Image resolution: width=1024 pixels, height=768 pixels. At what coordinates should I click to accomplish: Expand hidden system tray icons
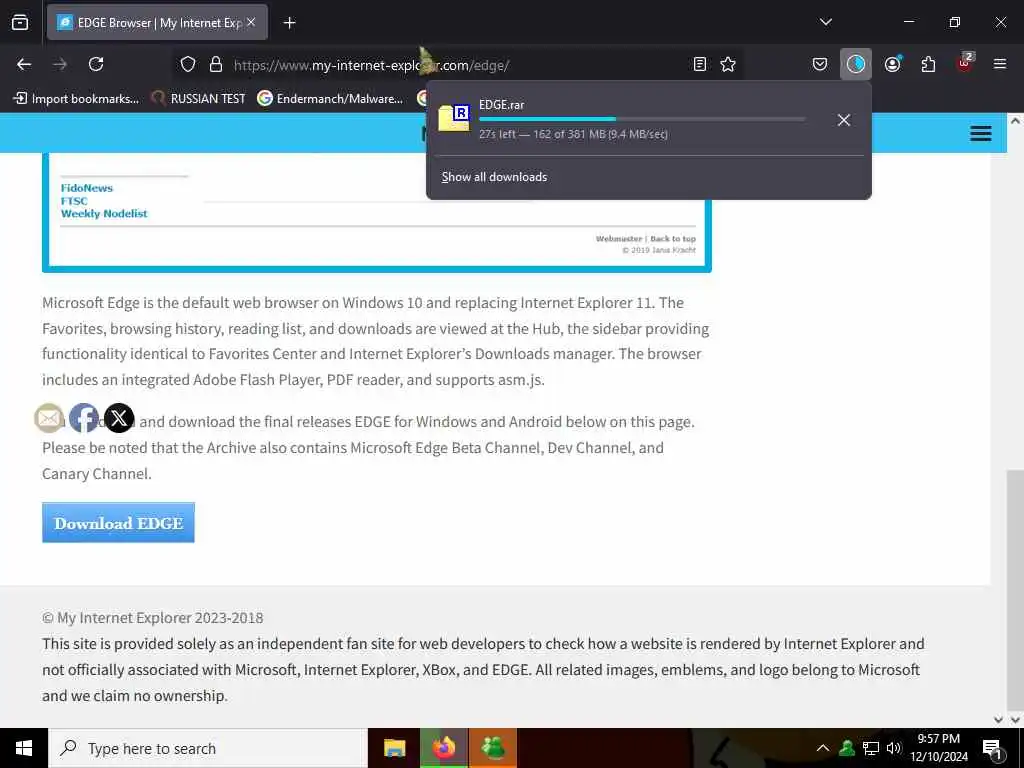point(823,748)
